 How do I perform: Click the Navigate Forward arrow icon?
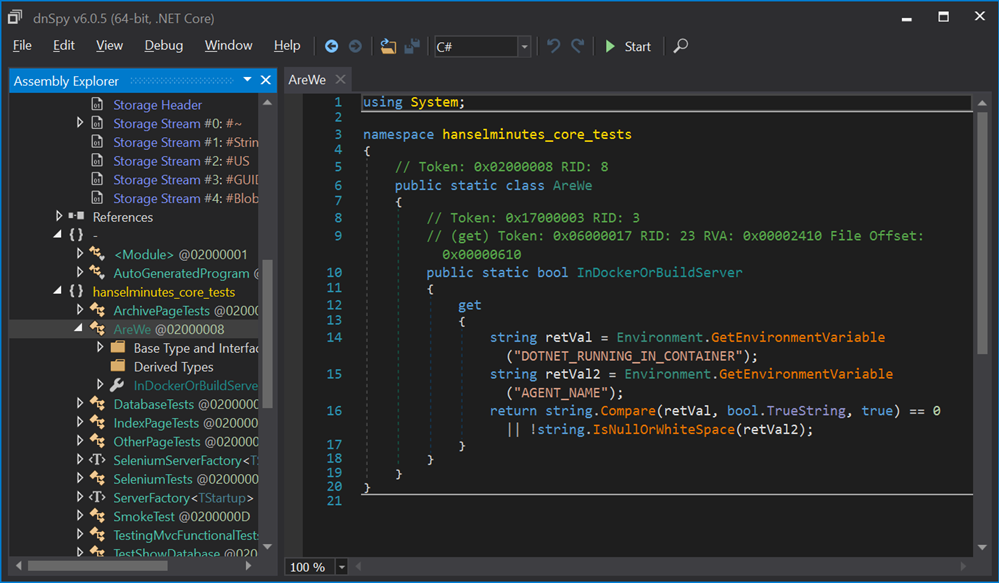(355, 46)
